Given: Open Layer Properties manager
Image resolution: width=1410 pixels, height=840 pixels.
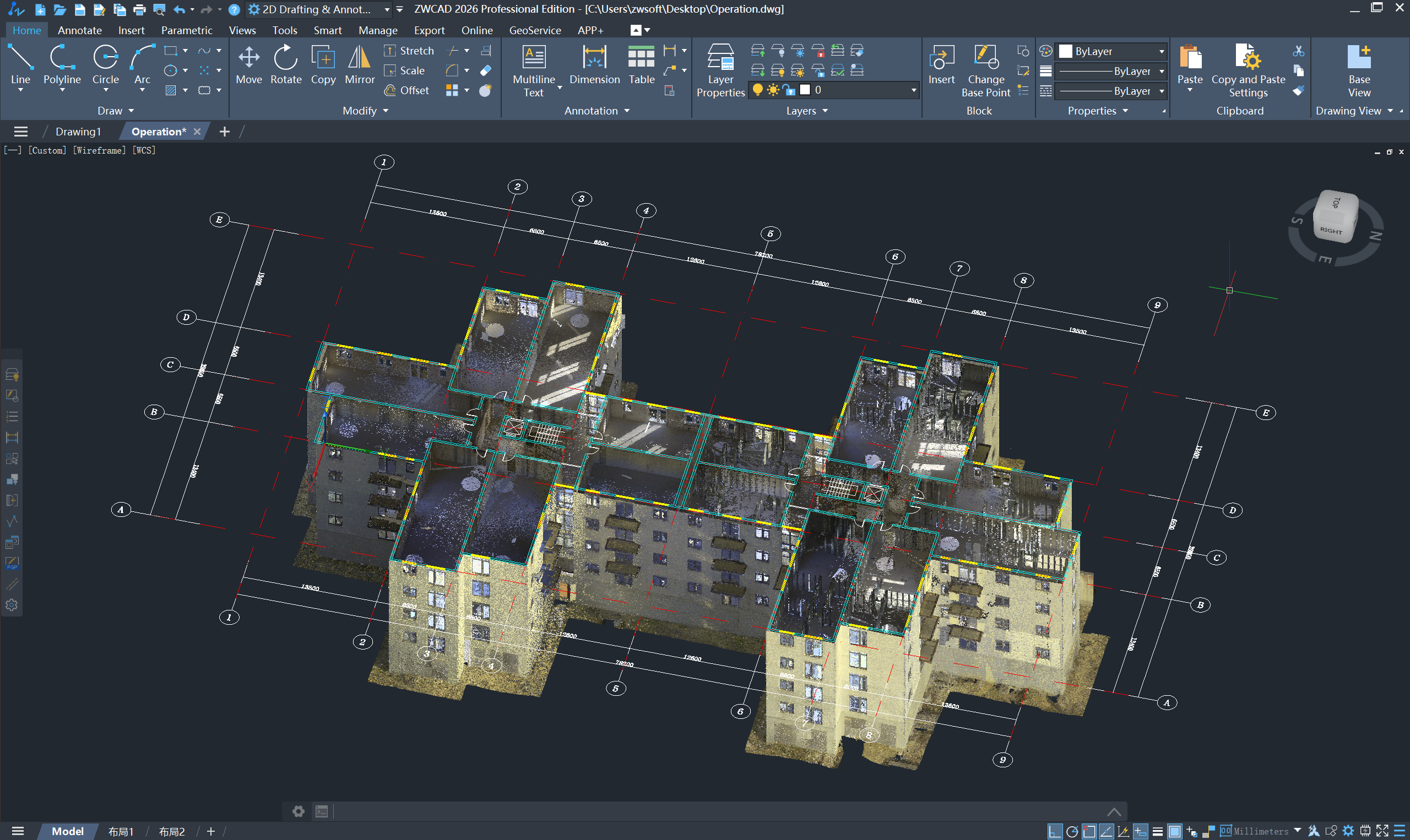Looking at the screenshot, I should pos(720,71).
